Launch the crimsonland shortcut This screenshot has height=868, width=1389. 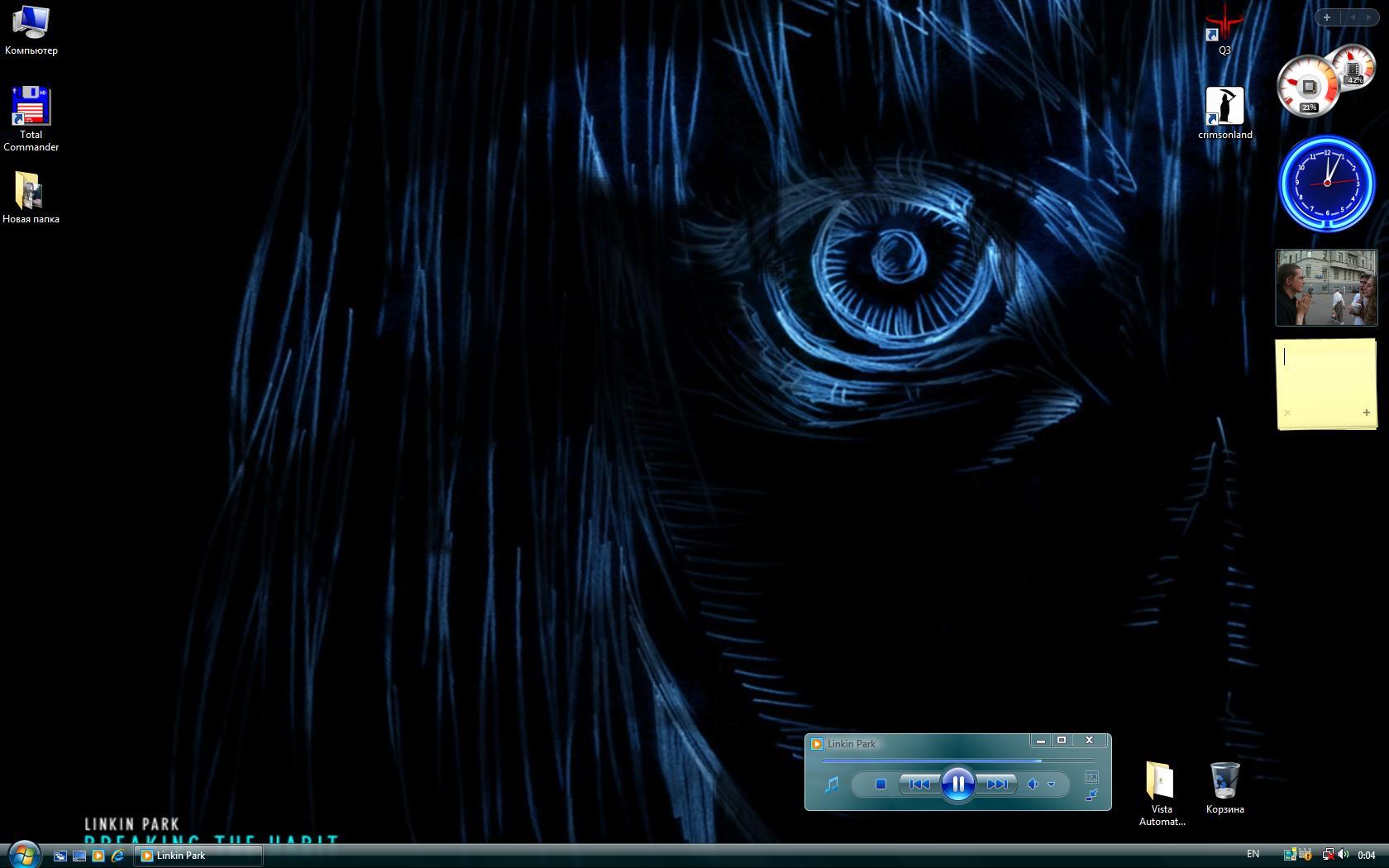tap(1224, 113)
